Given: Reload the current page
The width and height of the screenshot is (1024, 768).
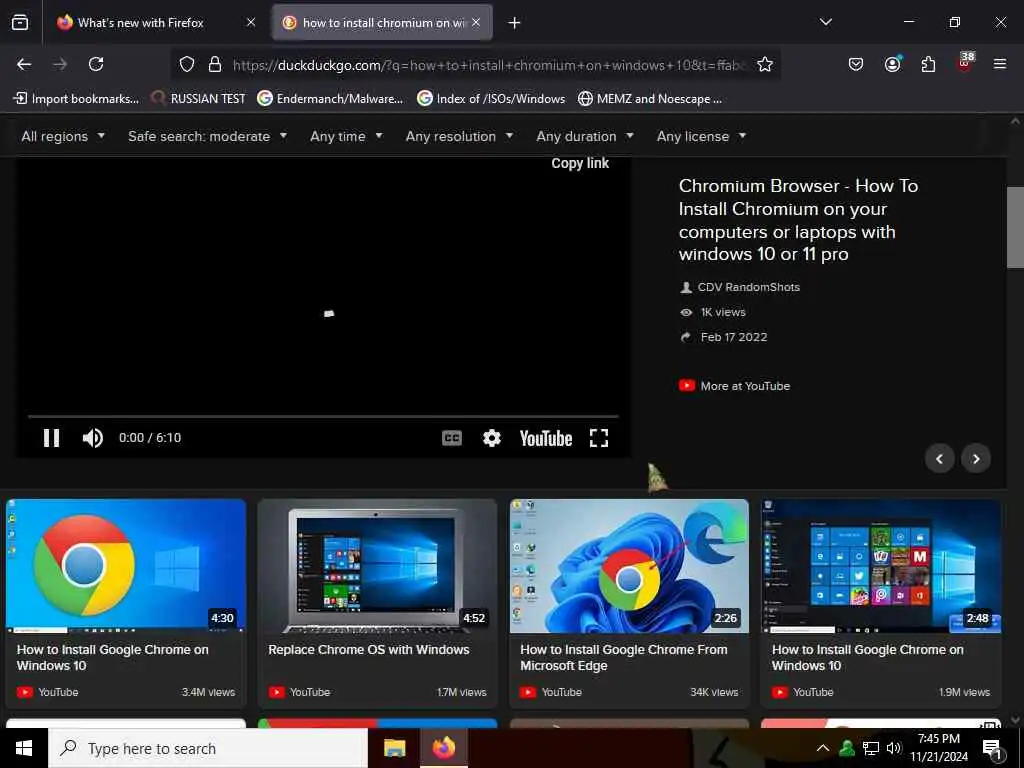Looking at the screenshot, I should 96,64.
